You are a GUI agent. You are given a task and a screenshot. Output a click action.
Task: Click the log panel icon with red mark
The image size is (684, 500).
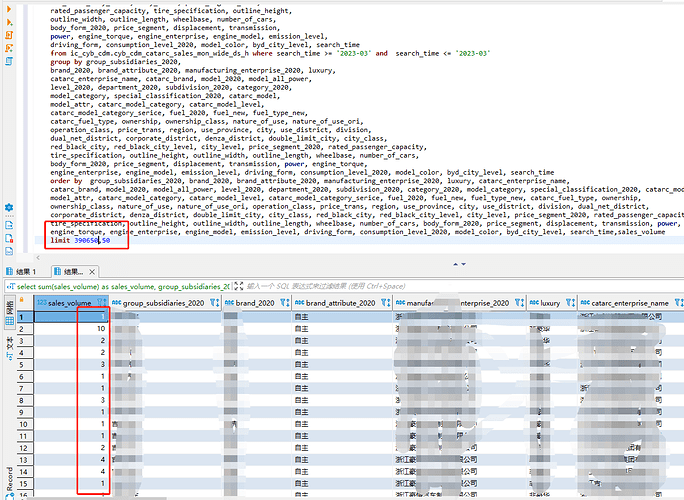[9, 238]
